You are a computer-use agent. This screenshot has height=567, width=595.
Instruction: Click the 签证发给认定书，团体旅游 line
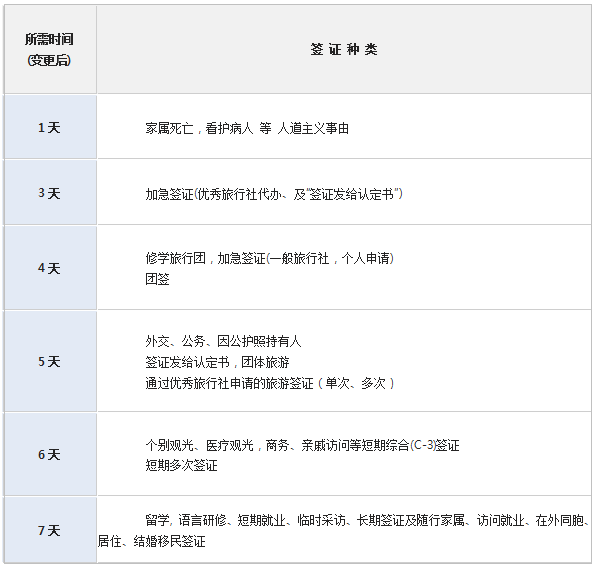click(x=217, y=362)
